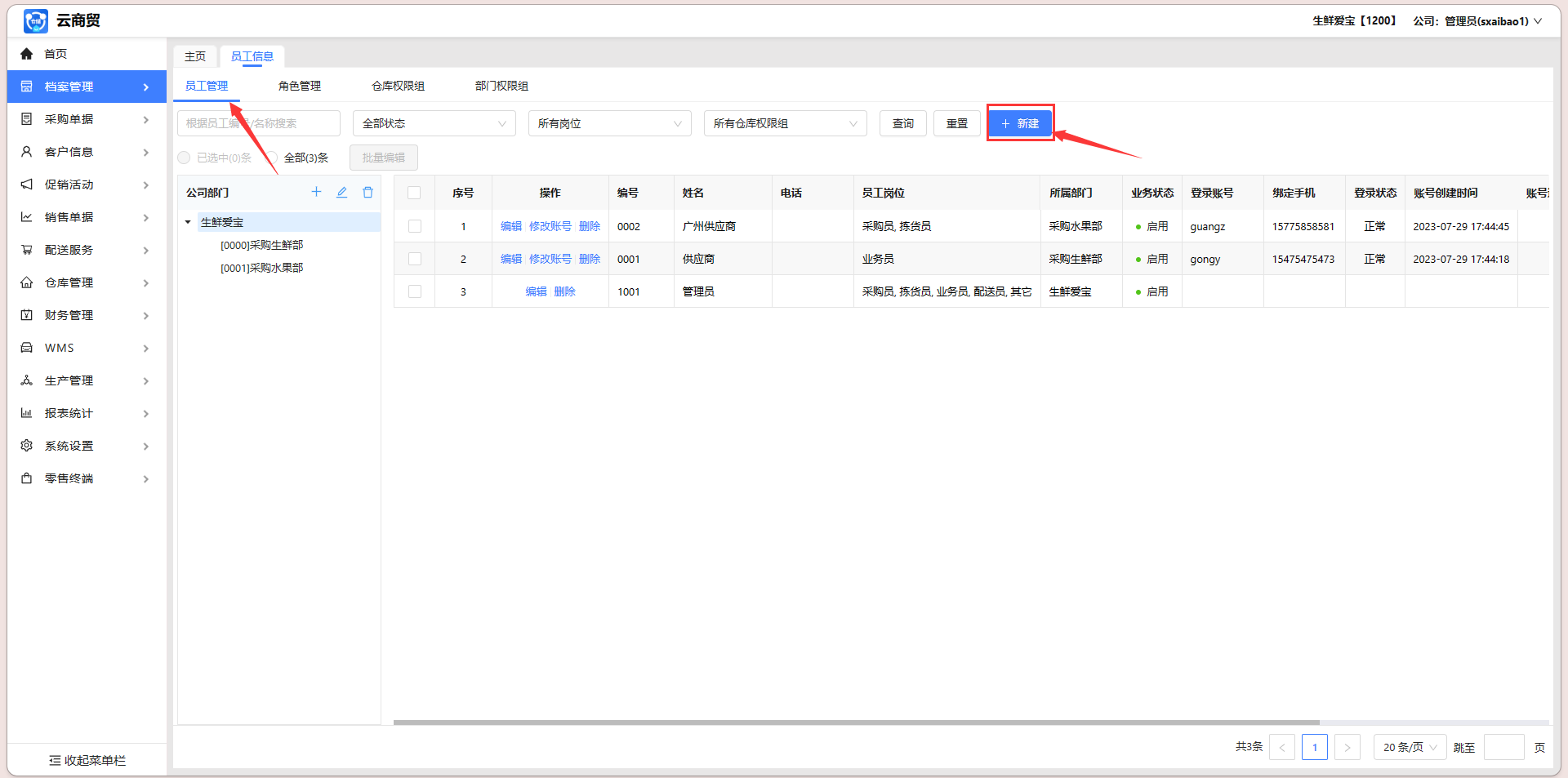Check the row for 管理员 1001
Screen dimensions: 1568x778
point(415,291)
